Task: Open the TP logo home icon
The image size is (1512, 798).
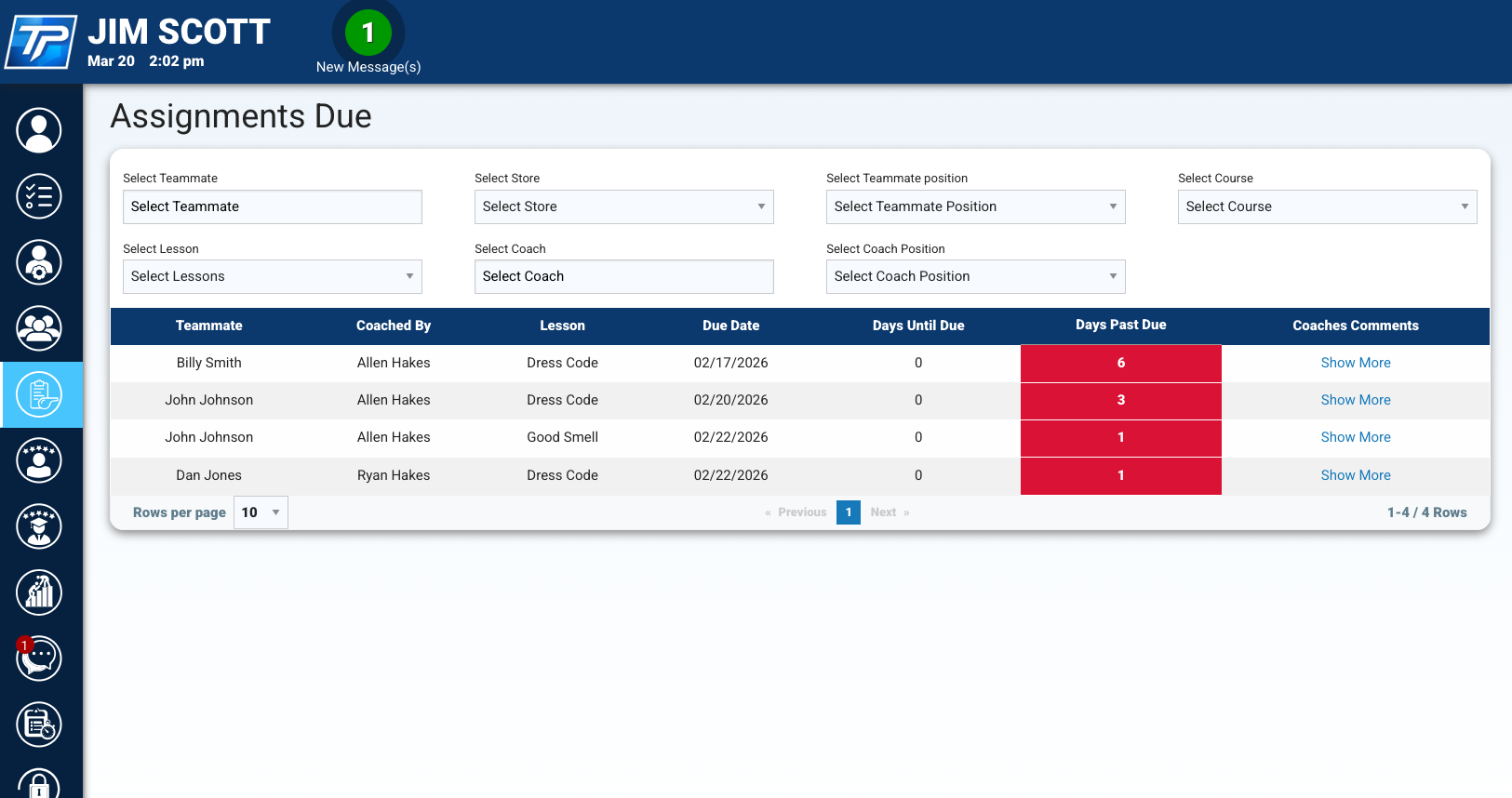Action: pos(40,42)
